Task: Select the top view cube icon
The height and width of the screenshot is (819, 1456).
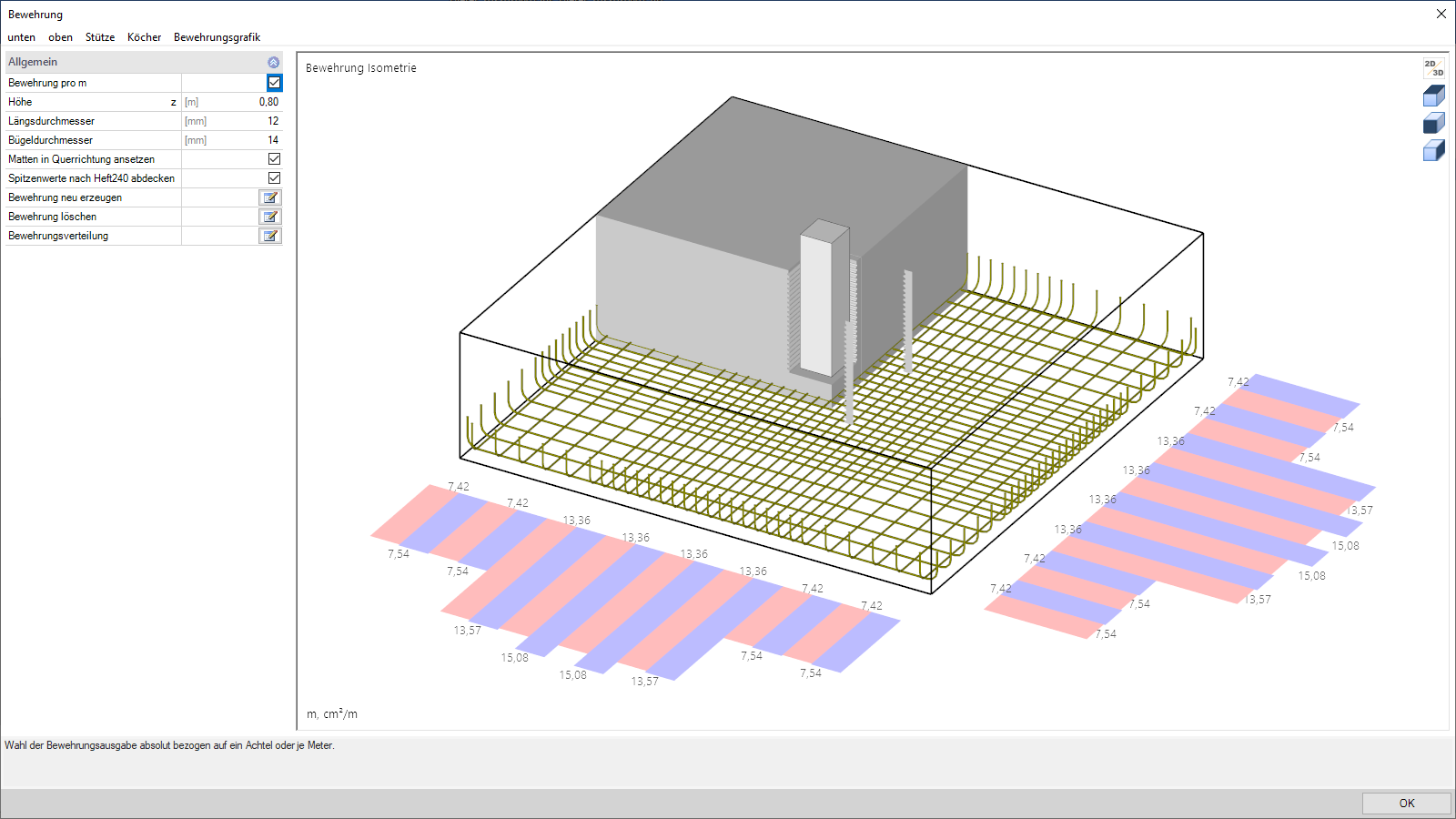Action: pyautogui.click(x=1433, y=96)
